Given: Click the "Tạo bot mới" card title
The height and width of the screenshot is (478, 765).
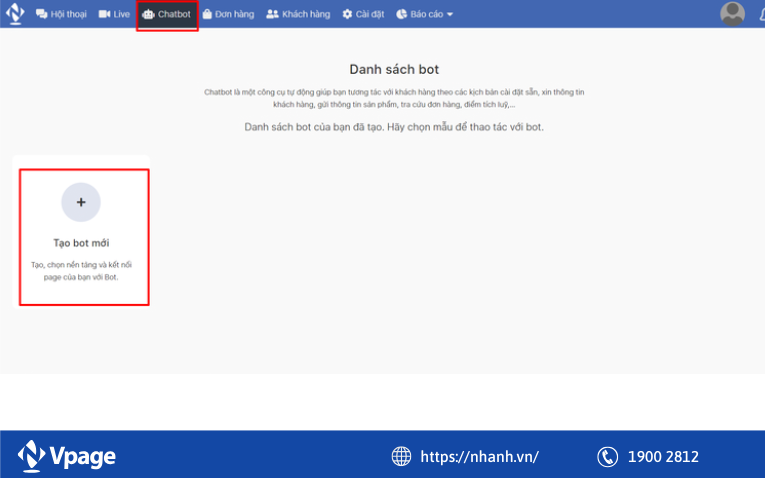Looking at the screenshot, I should tap(81, 243).
